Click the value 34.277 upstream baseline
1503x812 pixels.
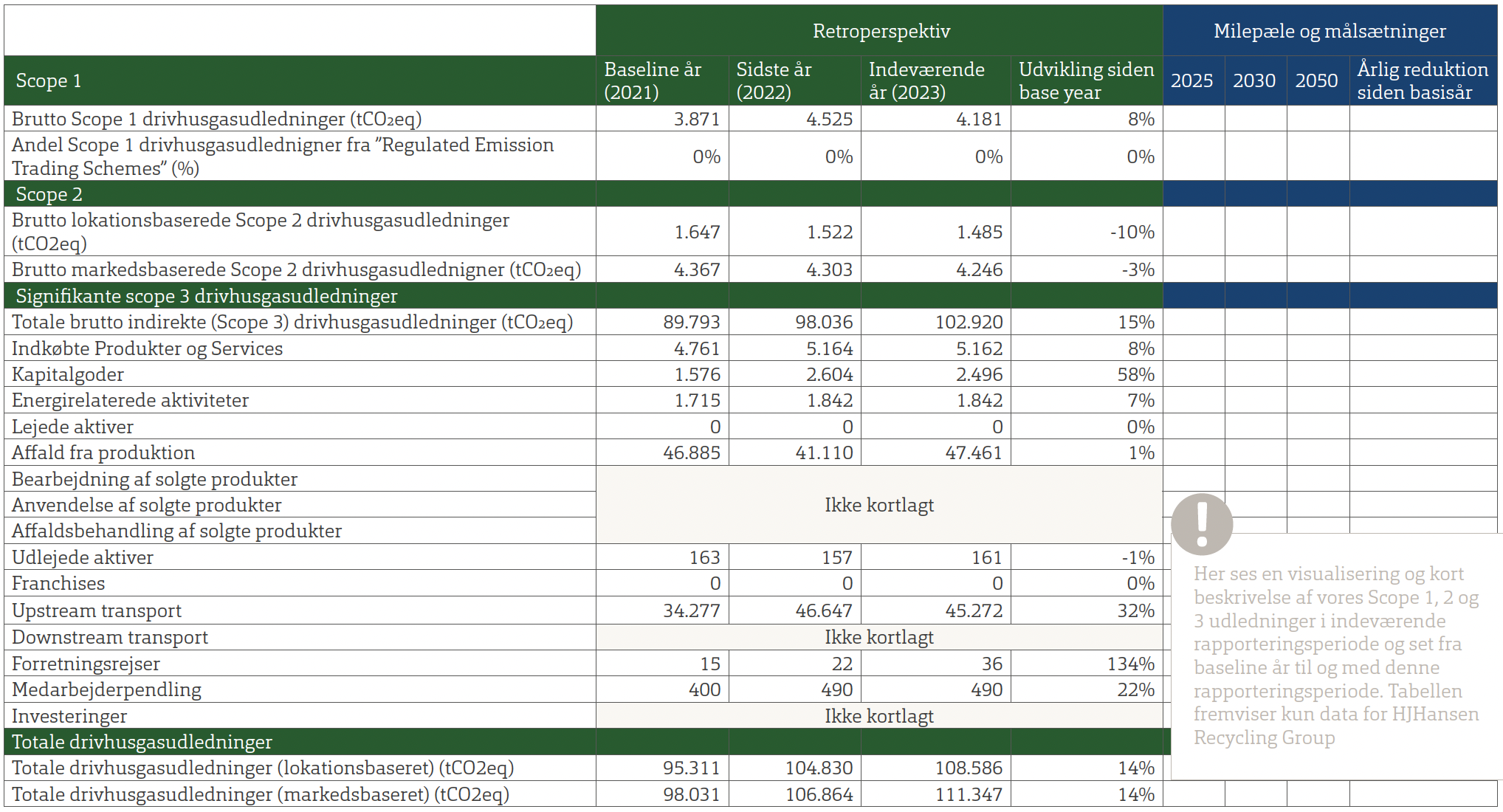[x=691, y=610]
